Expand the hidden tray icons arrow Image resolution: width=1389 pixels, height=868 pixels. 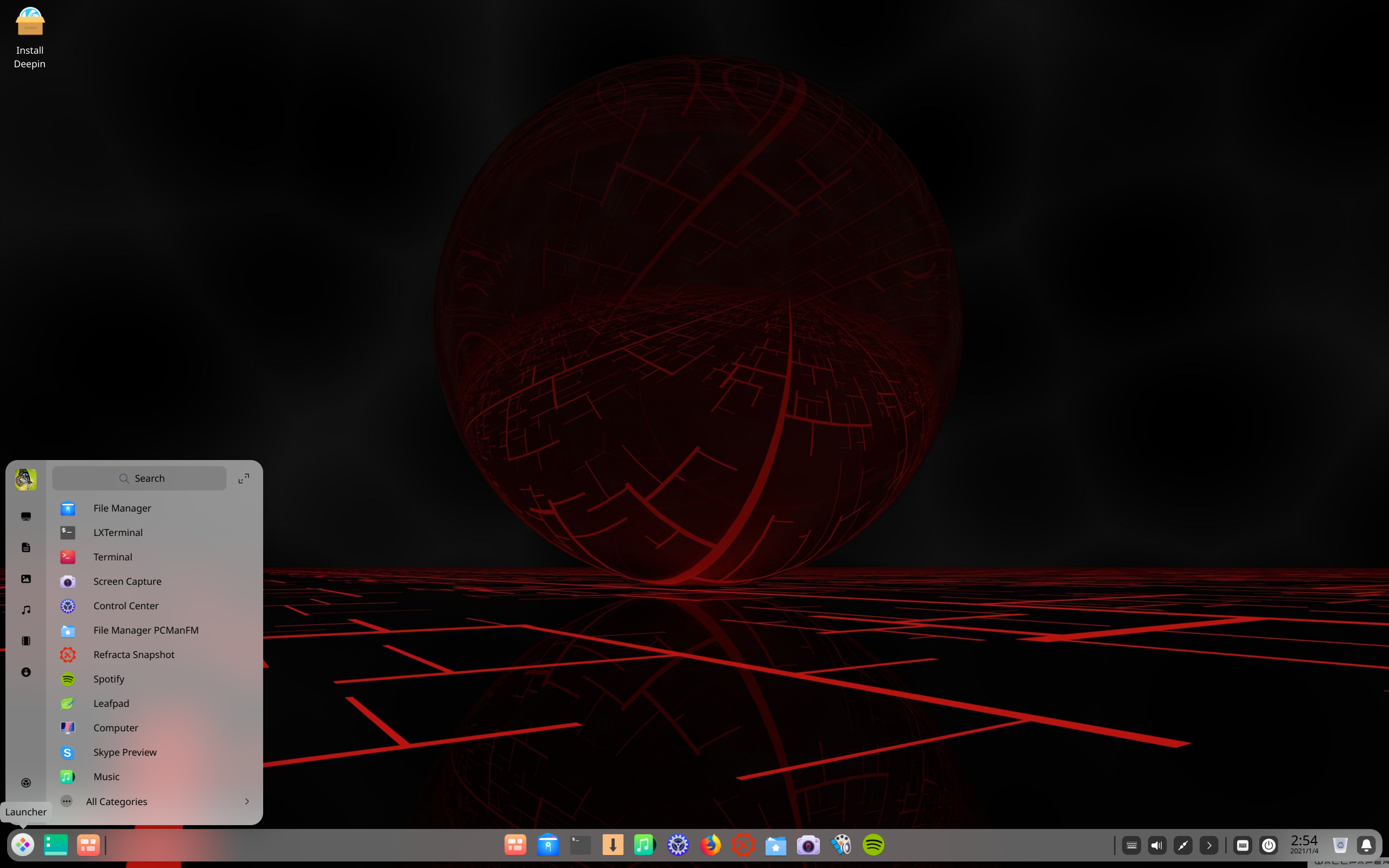tap(1209, 845)
